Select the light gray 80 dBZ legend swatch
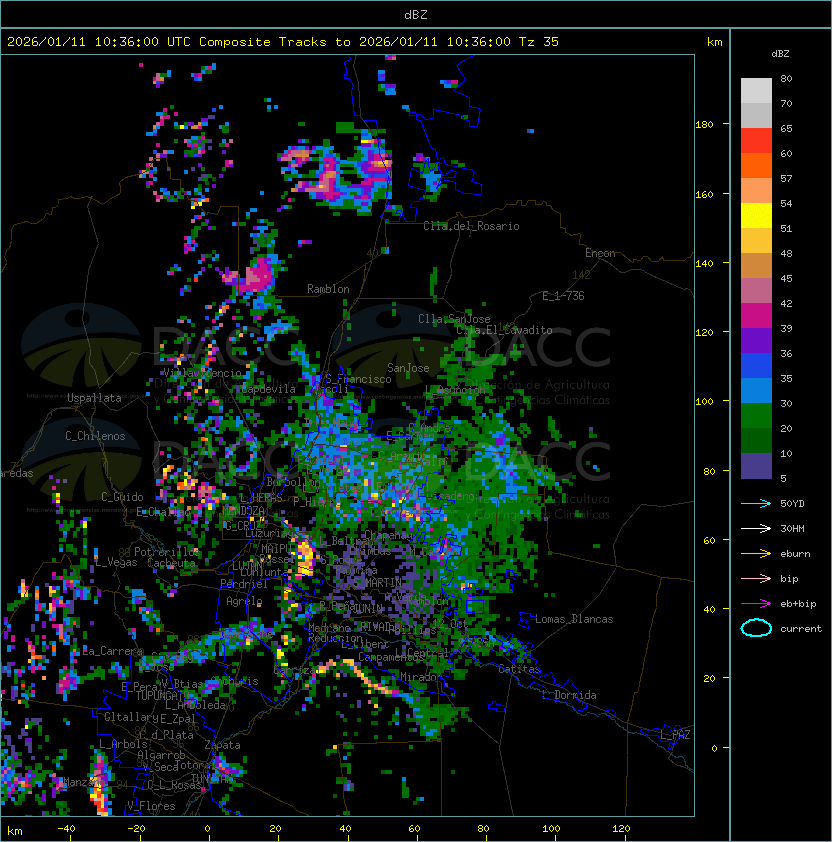The height and width of the screenshot is (842, 832). 756,90
